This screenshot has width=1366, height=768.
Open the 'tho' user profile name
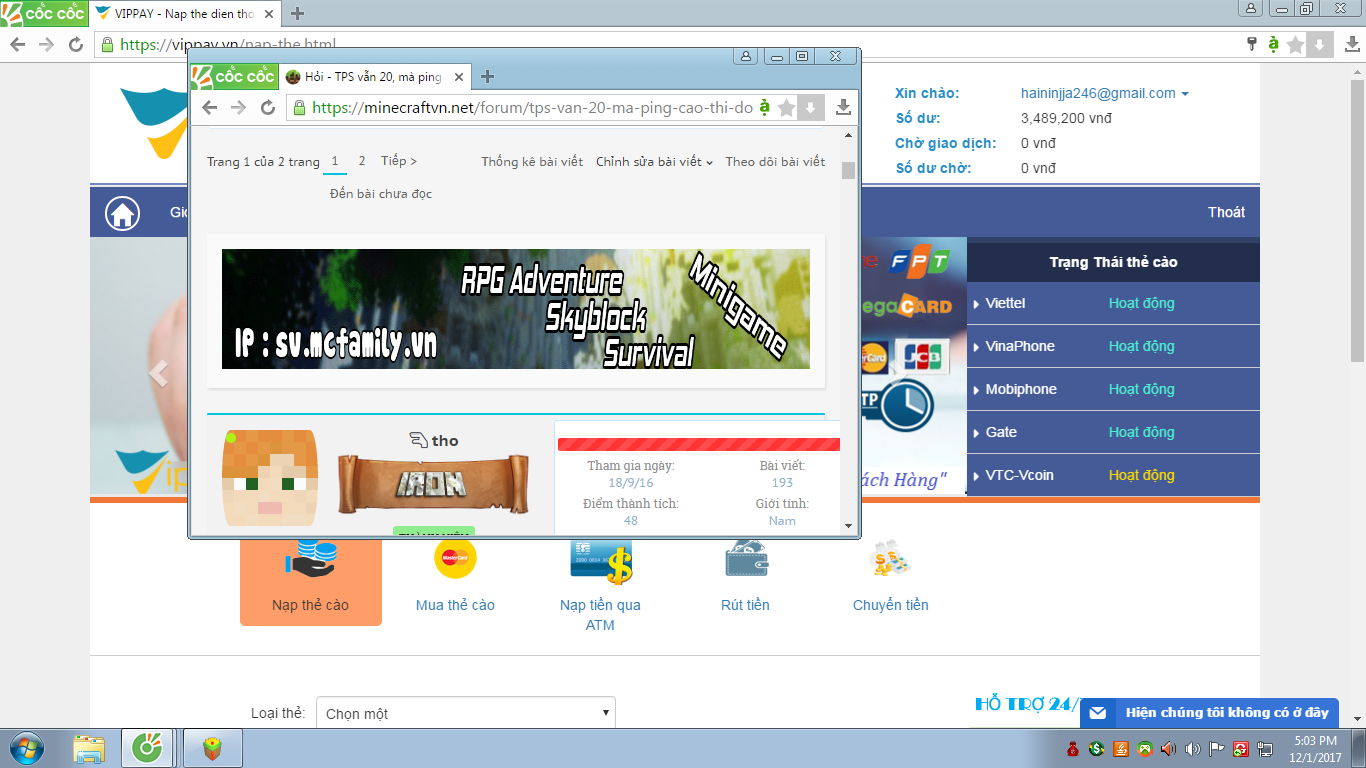[445, 440]
